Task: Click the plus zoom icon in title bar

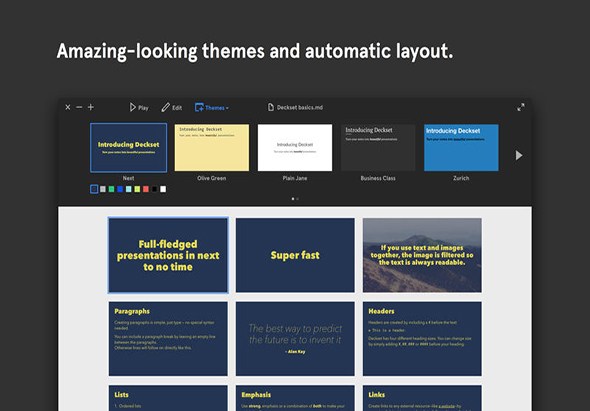Action: pyautogui.click(x=91, y=107)
